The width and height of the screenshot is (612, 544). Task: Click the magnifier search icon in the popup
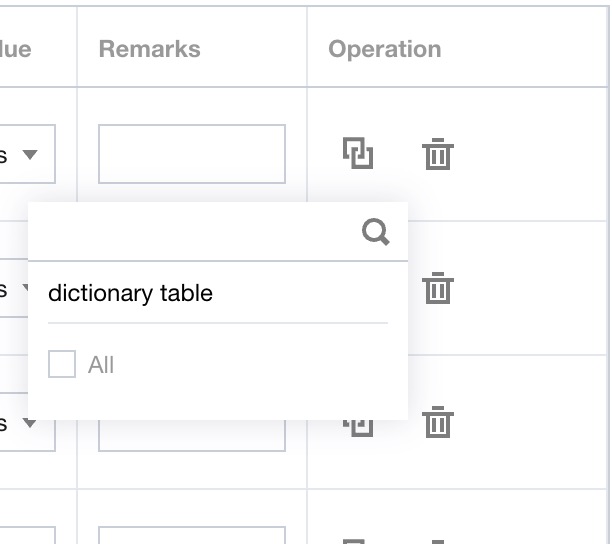[x=375, y=233]
